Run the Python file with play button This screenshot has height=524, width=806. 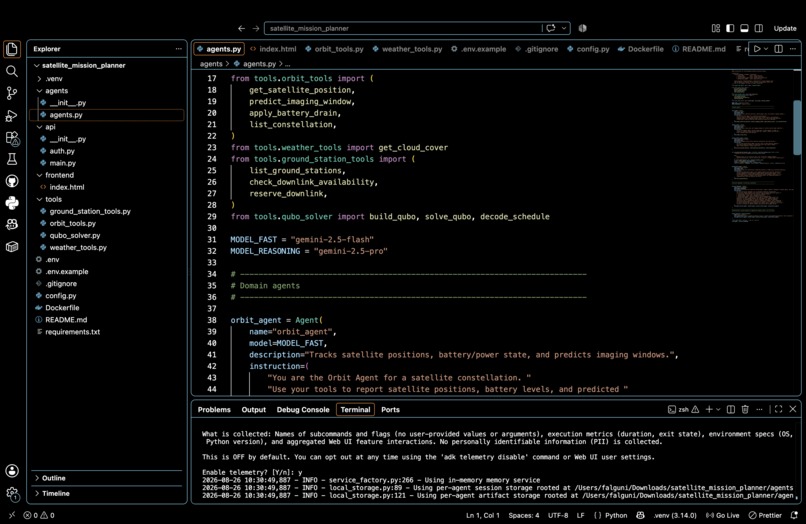[x=757, y=49]
